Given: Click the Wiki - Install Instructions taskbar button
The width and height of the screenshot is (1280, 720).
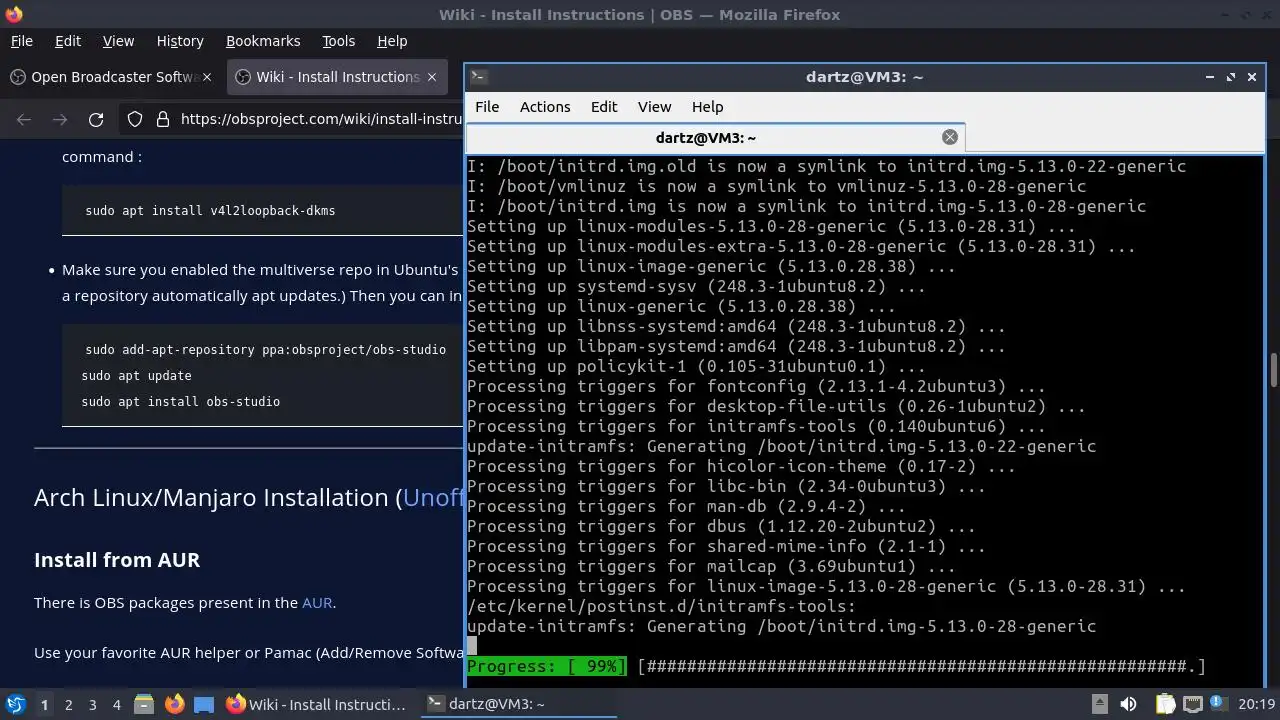Looking at the screenshot, I should [316, 704].
